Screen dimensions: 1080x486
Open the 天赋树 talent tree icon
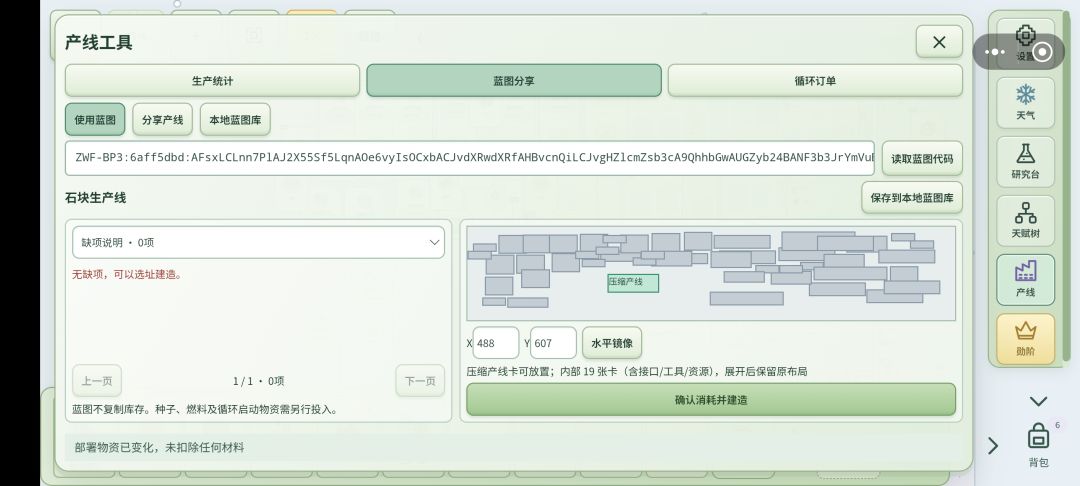[1025, 221]
